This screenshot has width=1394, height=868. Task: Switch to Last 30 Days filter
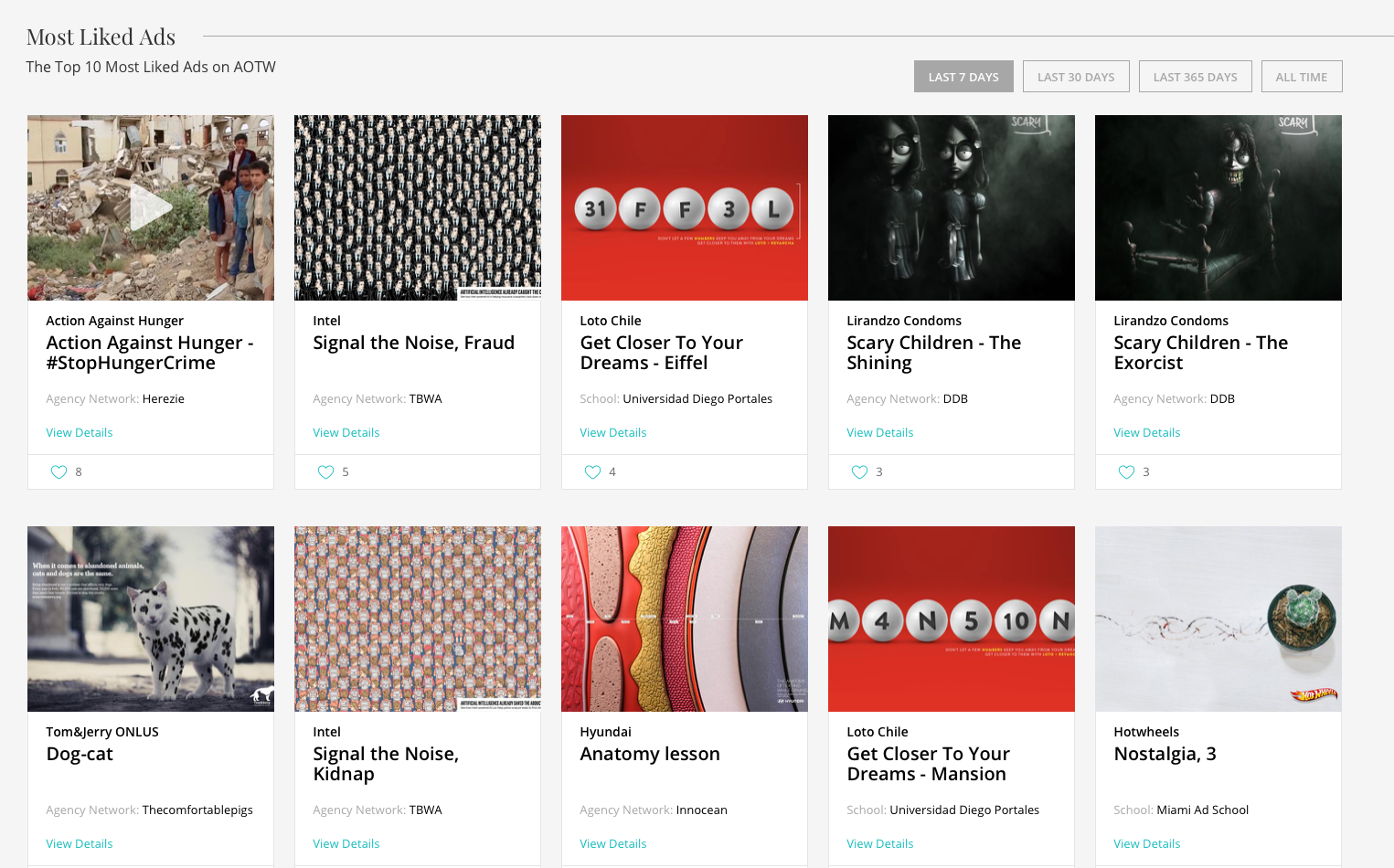(1076, 77)
